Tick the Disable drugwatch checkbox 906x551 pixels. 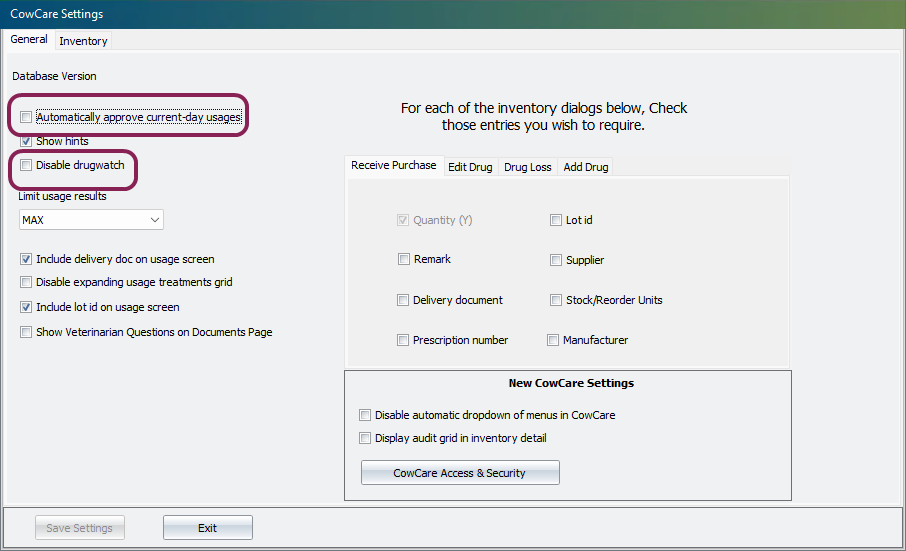[26, 165]
